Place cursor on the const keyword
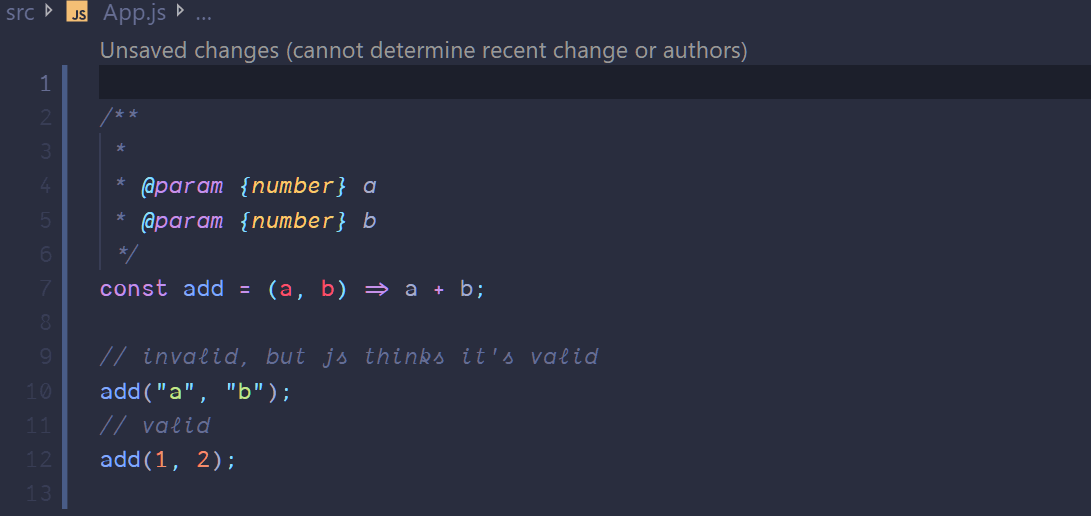Viewport: 1091px width, 516px height. (x=133, y=289)
